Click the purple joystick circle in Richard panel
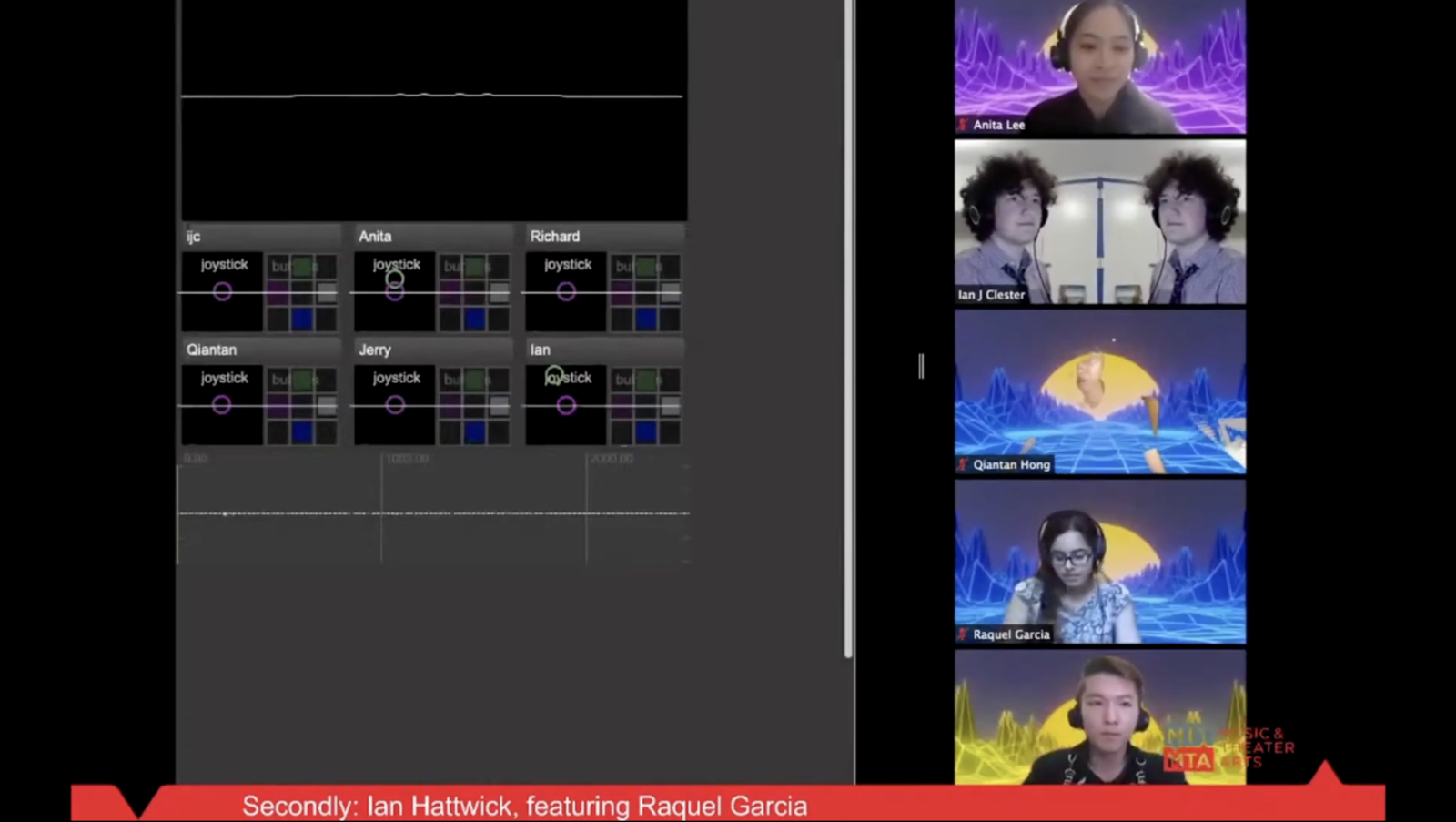 pyautogui.click(x=566, y=291)
